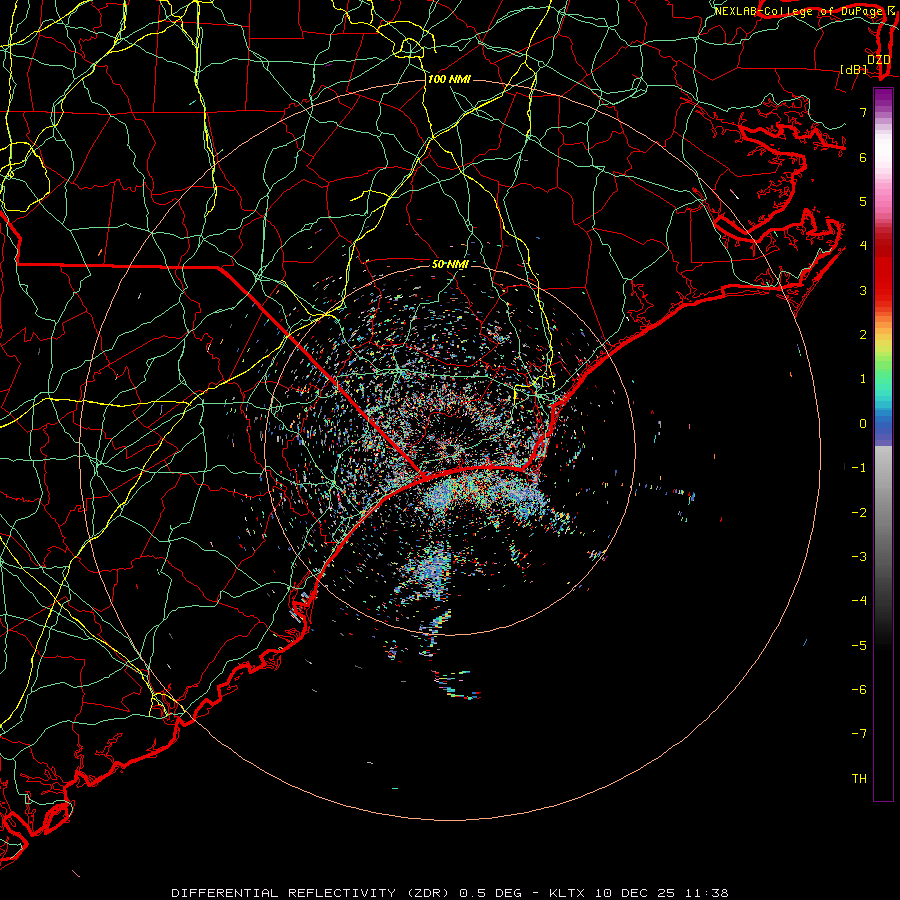Click the "-2" value on the color scale
This screenshot has width=900, height=900.
coord(859,513)
